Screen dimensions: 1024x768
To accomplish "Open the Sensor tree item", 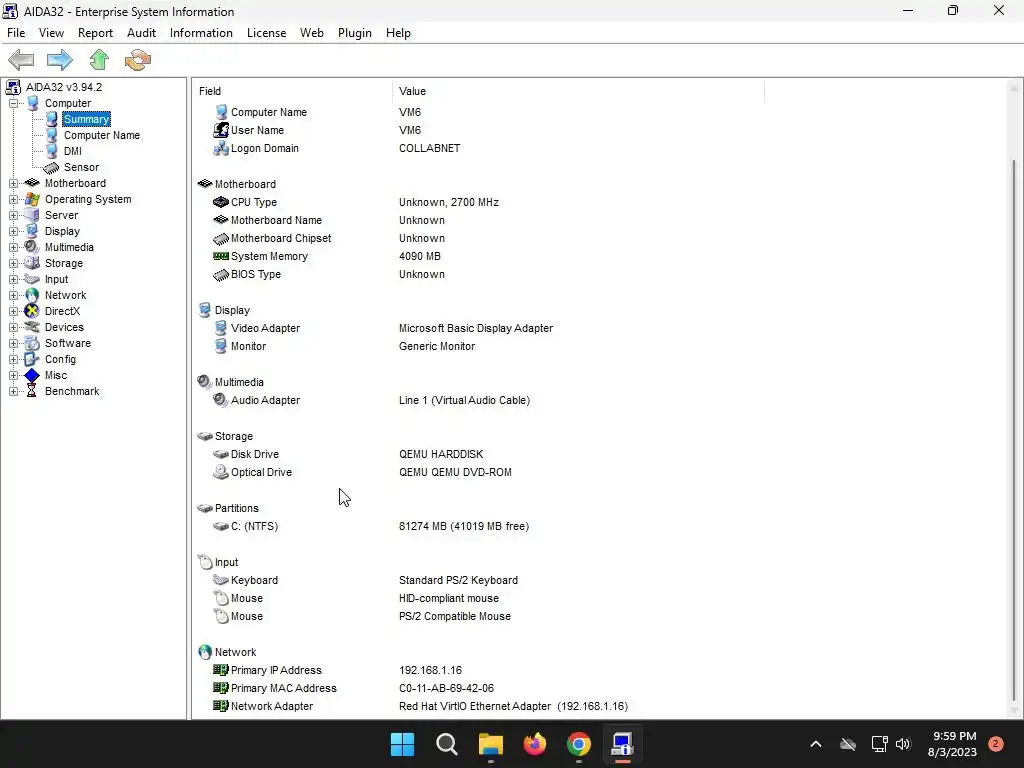I will 82,167.
